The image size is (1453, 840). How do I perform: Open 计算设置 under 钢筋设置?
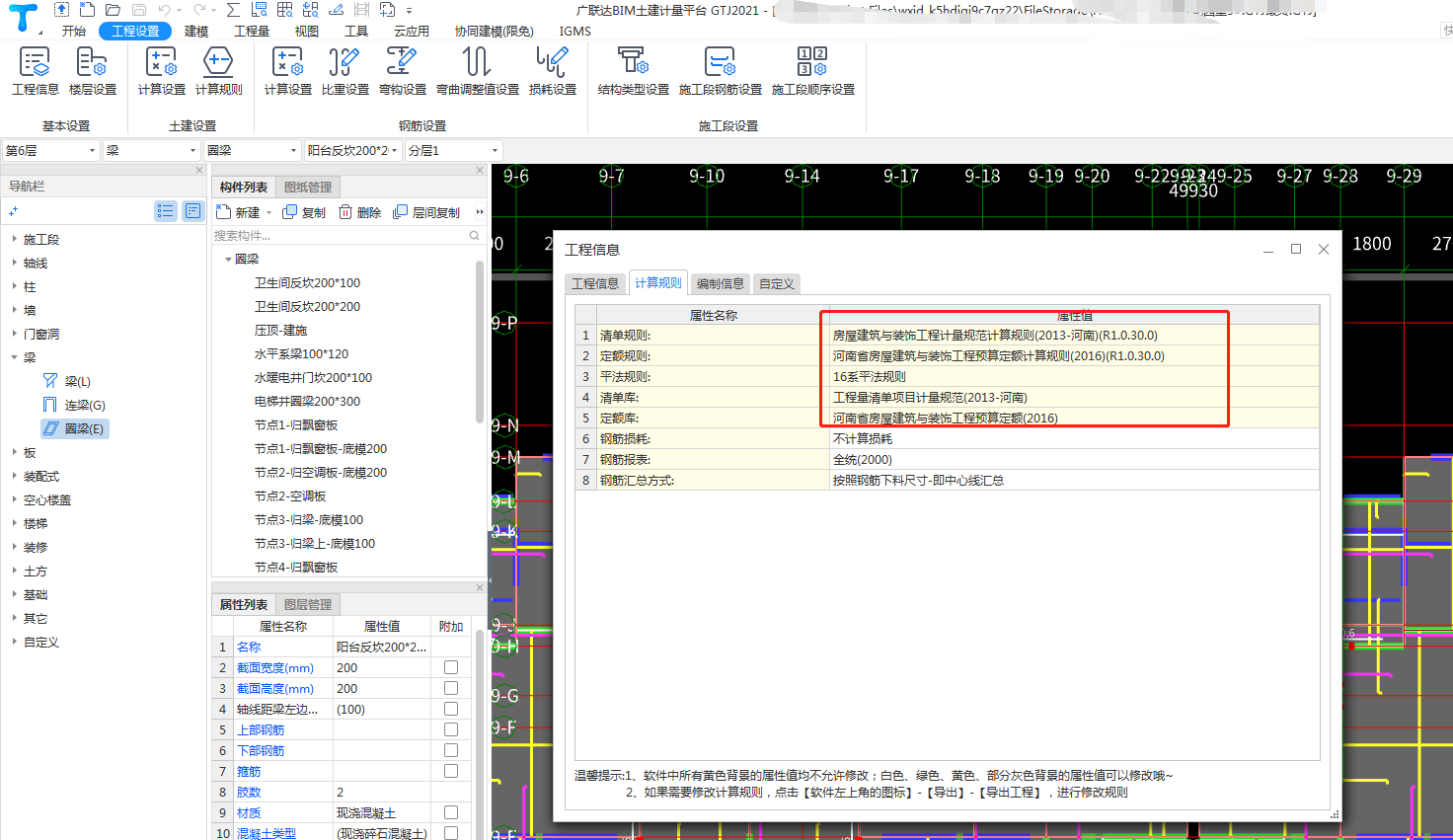click(x=288, y=71)
